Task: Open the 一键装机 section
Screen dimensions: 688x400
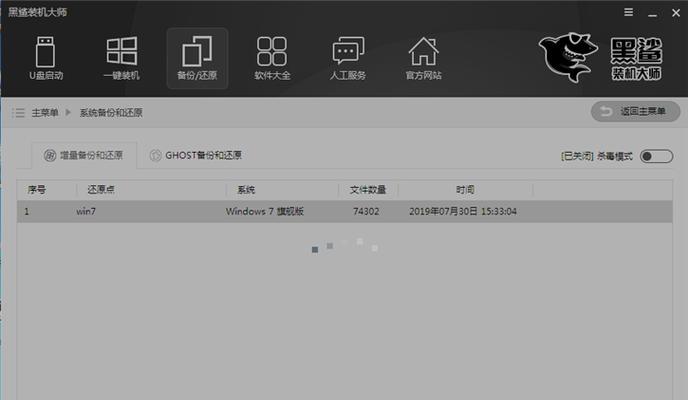Action: click(x=122, y=58)
